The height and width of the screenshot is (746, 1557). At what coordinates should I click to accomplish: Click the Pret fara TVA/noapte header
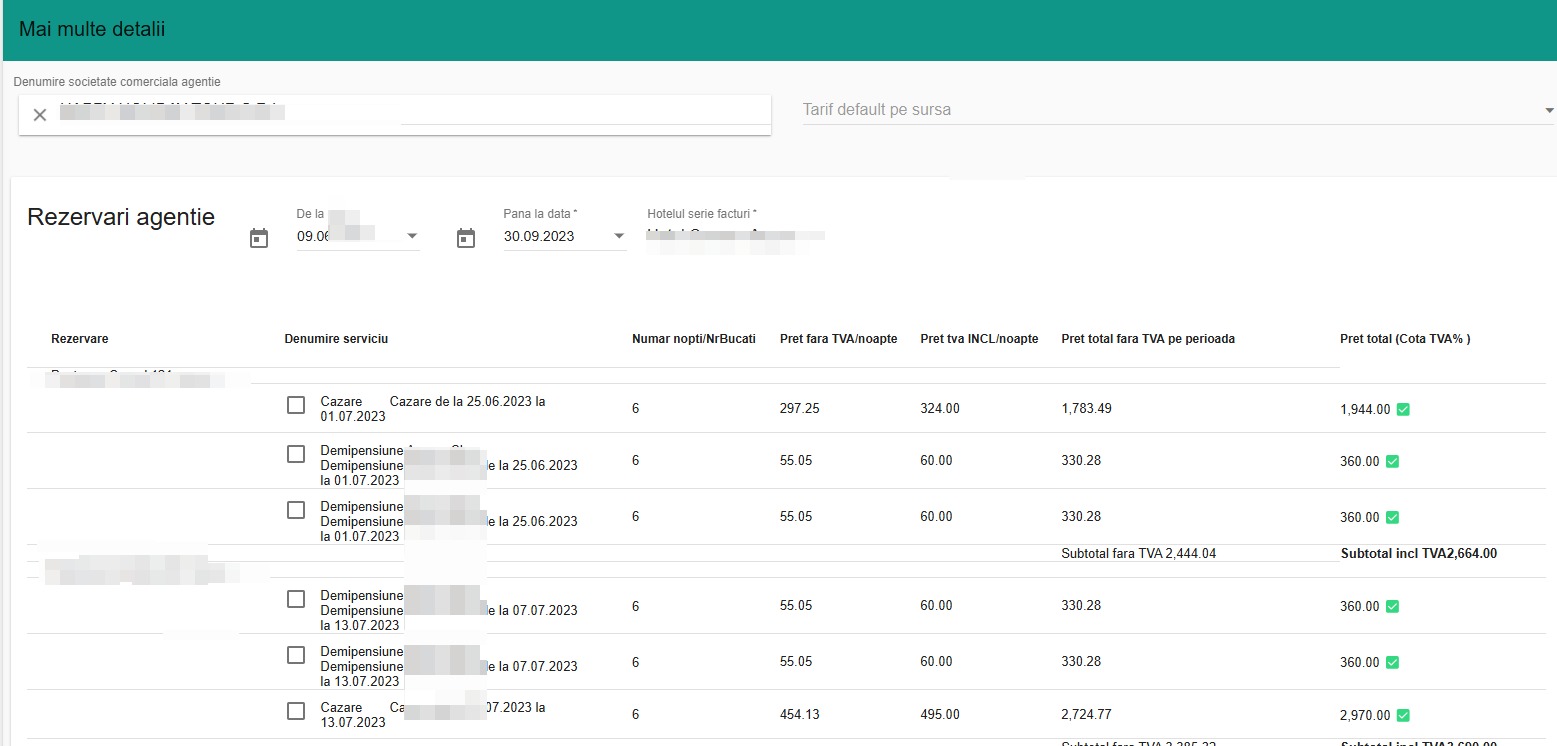pos(837,339)
